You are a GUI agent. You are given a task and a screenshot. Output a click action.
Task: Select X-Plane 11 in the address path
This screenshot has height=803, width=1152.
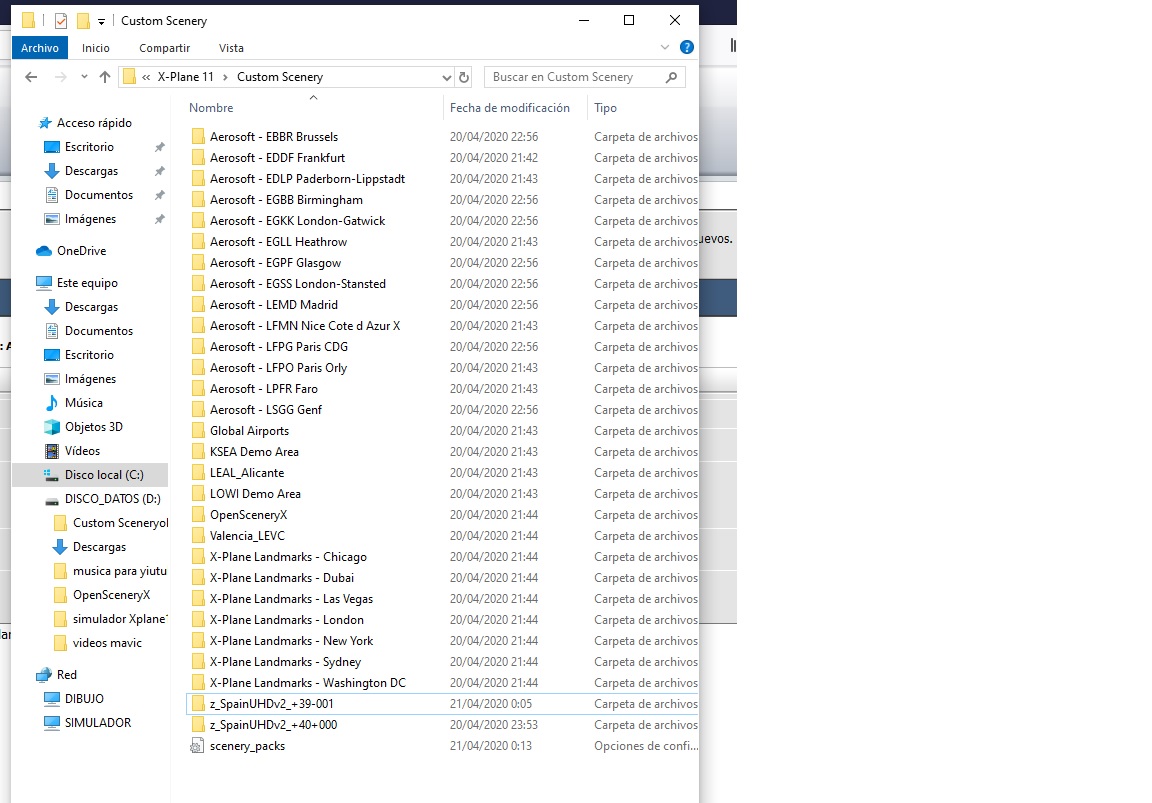[x=186, y=77]
